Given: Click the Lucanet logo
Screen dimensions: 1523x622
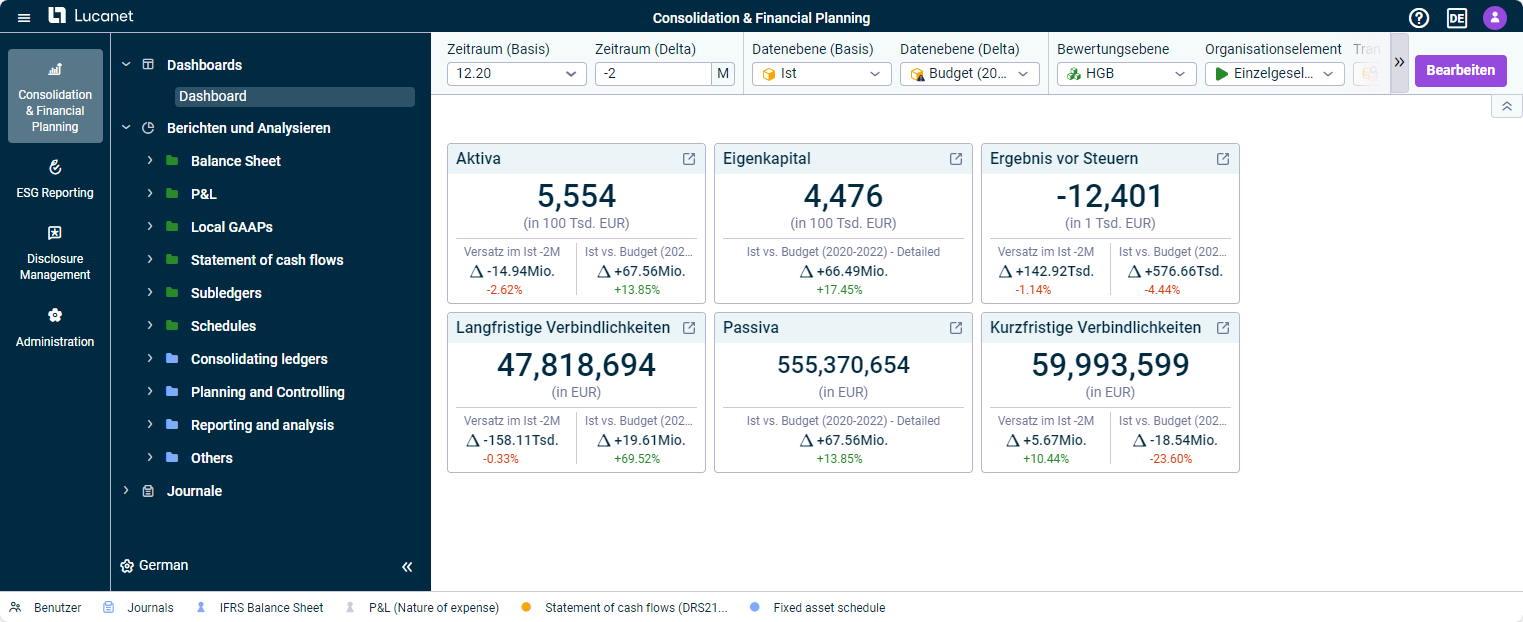Looking at the screenshot, I should click(91, 16).
